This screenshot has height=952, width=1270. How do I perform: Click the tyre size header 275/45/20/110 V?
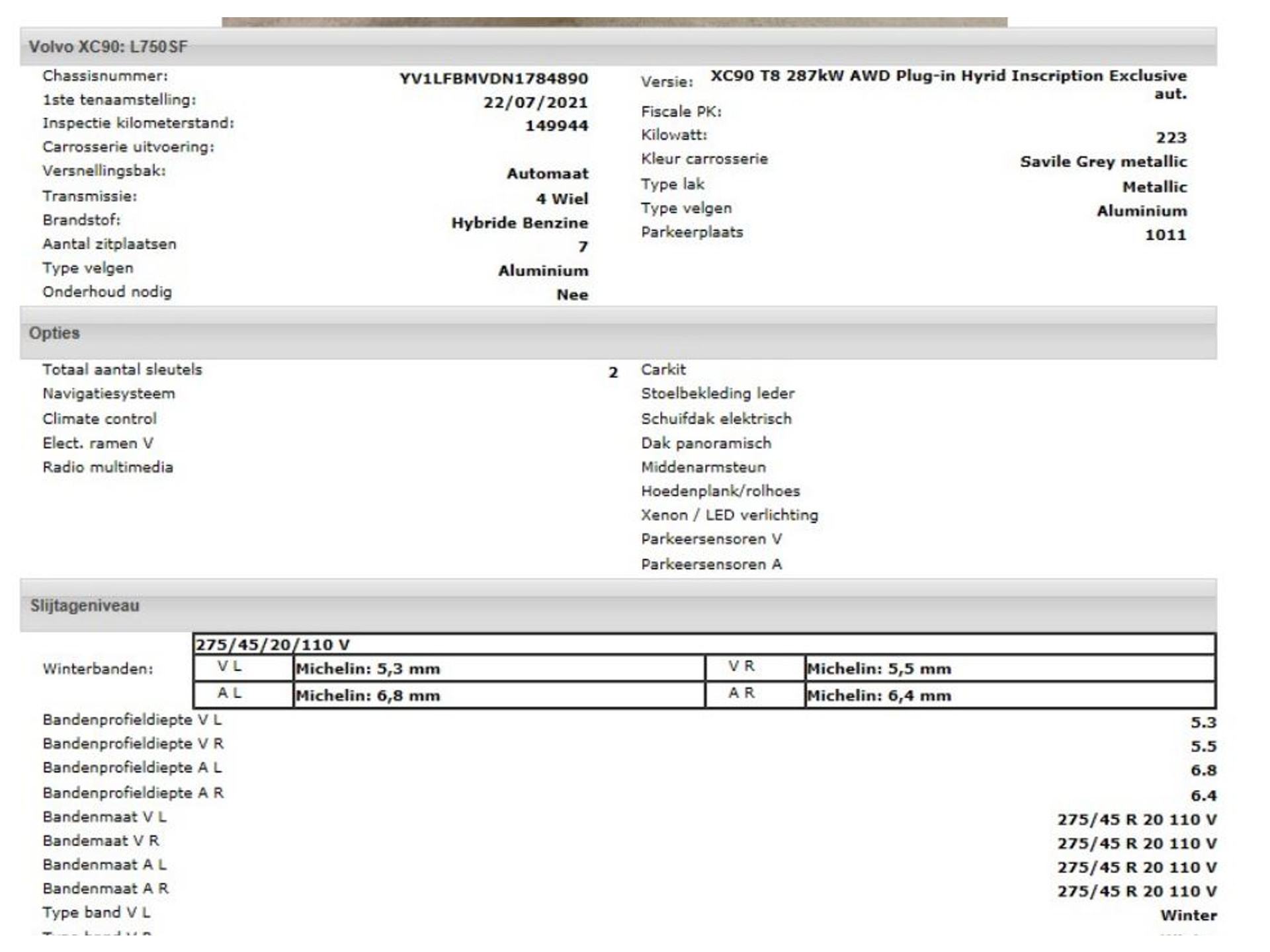pos(704,645)
